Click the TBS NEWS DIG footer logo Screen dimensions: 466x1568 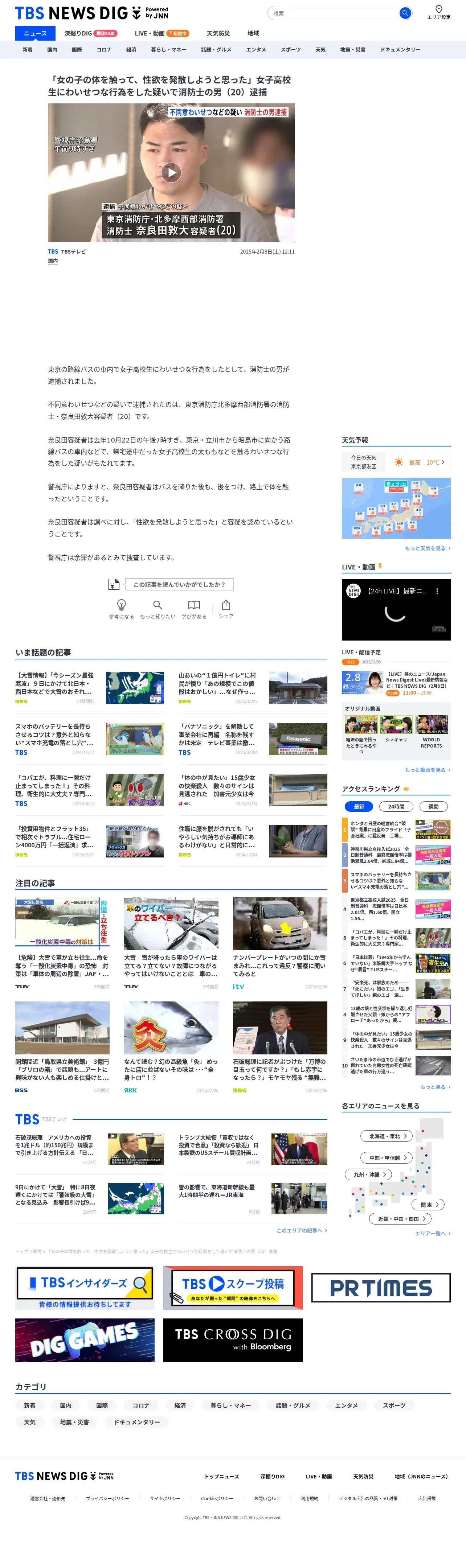point(65,1476)
